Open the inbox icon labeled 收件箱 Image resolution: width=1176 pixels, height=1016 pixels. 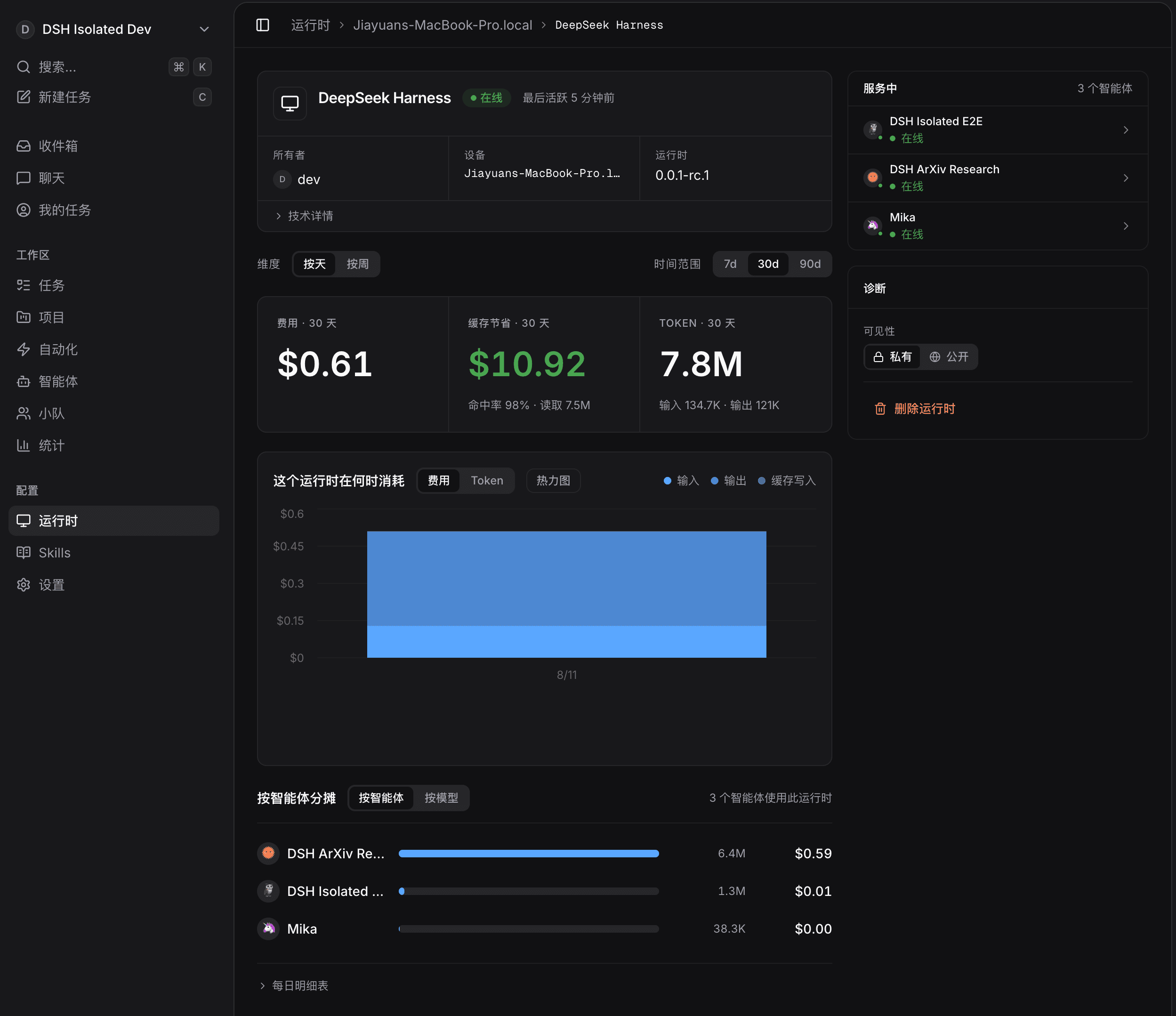(x=23, y=146)
